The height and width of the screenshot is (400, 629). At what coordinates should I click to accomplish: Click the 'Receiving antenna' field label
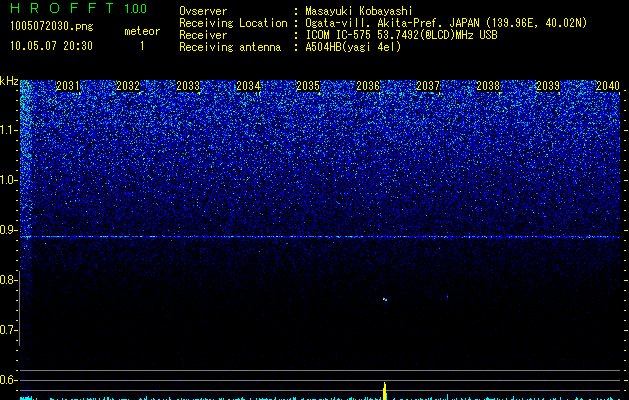[230, 47]
